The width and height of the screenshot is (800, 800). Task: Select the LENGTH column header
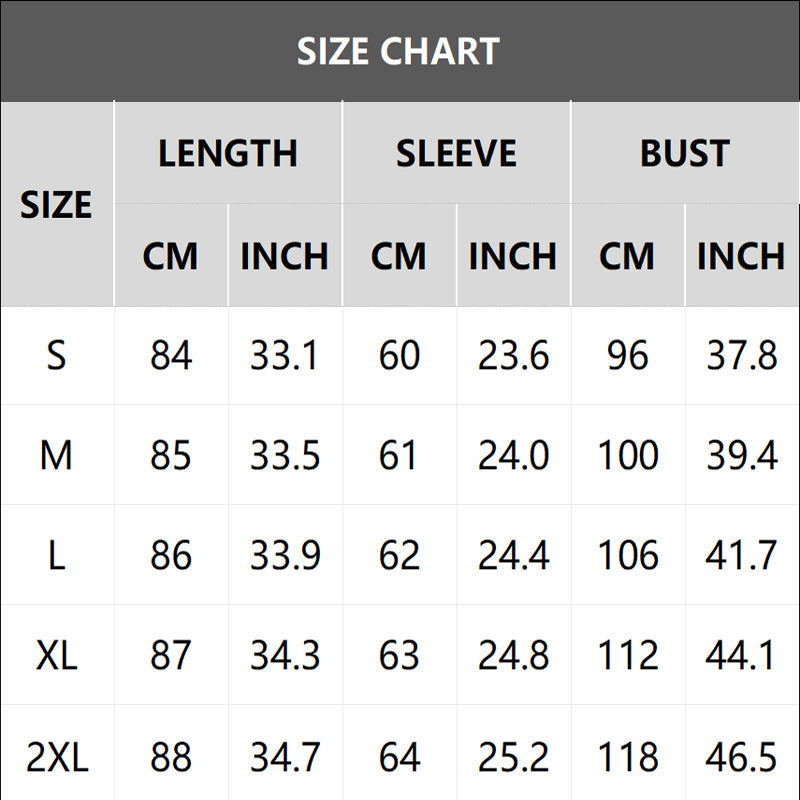(228, 153)
